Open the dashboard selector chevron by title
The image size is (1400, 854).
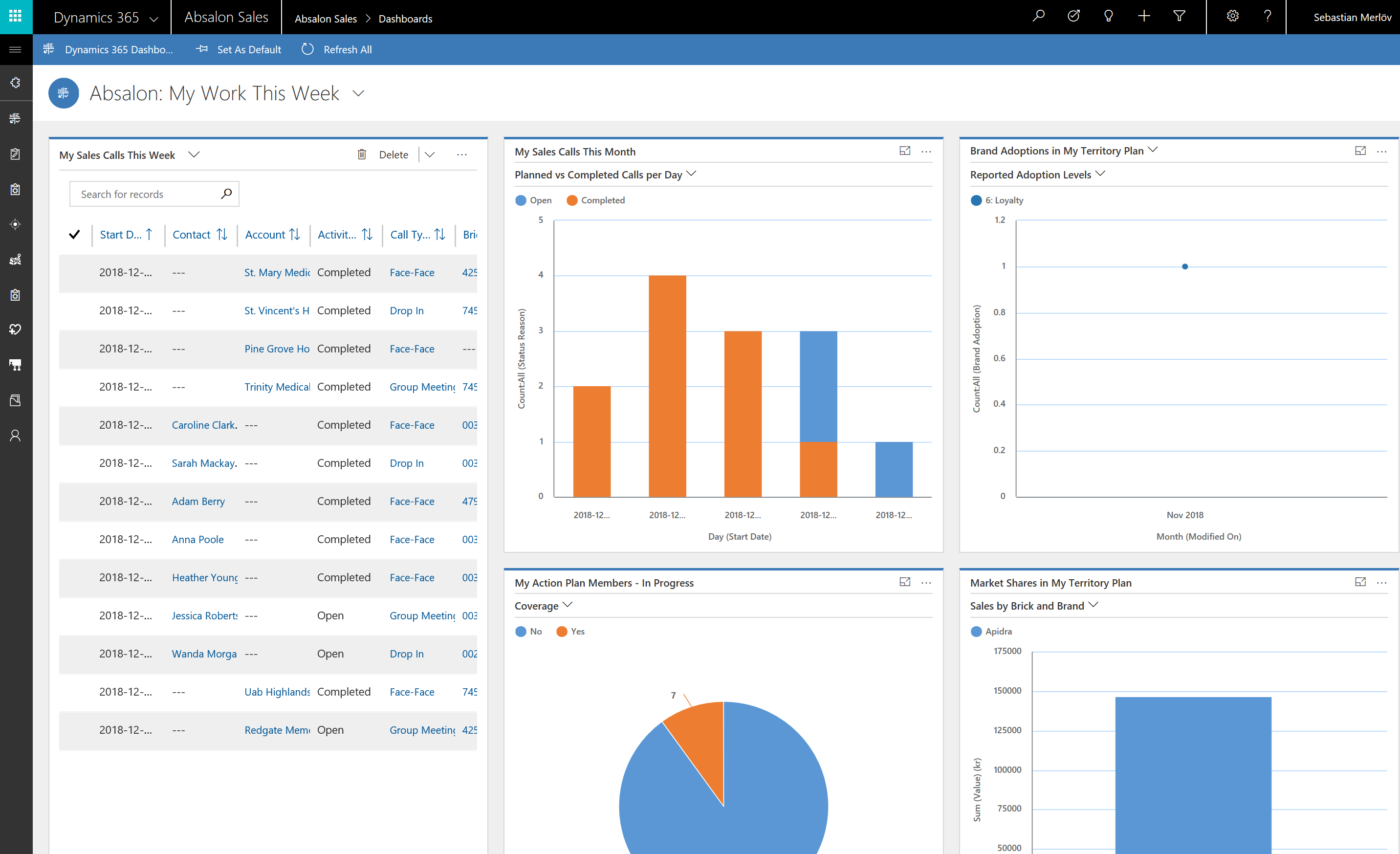358,93
